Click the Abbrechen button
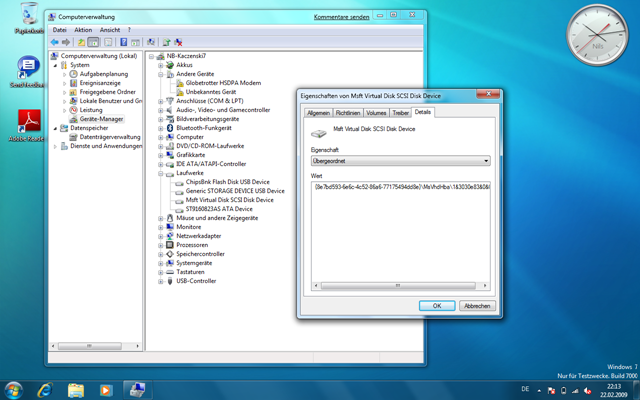Screen dimensions: 640x400 click(x=477, y=306)
